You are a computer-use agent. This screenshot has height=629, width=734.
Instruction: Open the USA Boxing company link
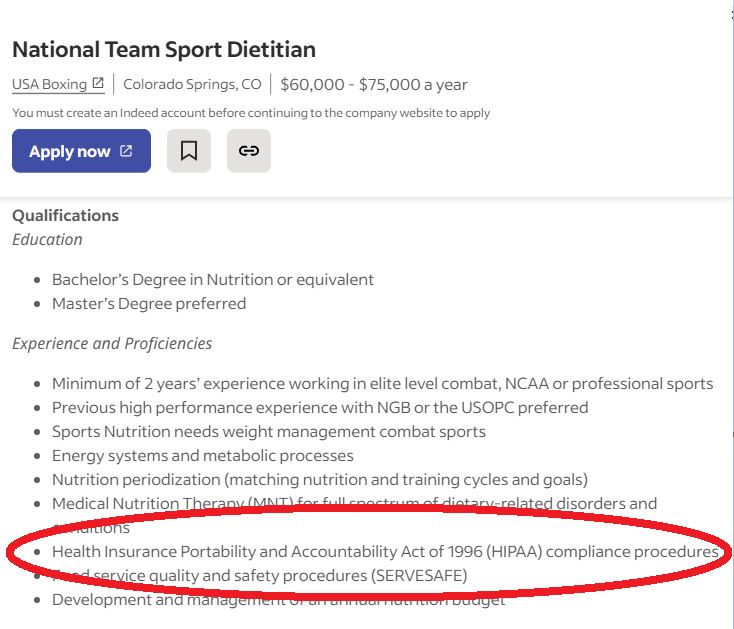[x=50, y=84]
